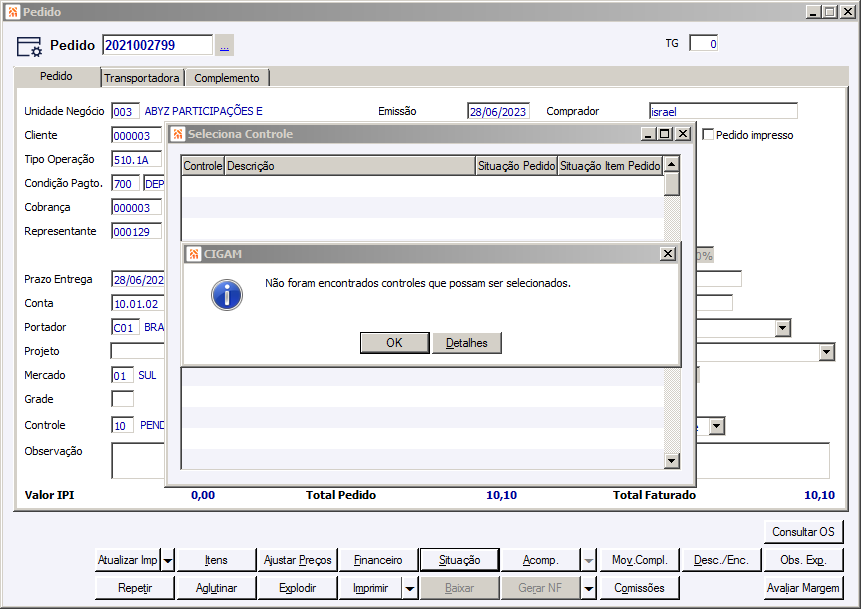Click the Consultar OS button
The image size is (861, 609).
803,532
